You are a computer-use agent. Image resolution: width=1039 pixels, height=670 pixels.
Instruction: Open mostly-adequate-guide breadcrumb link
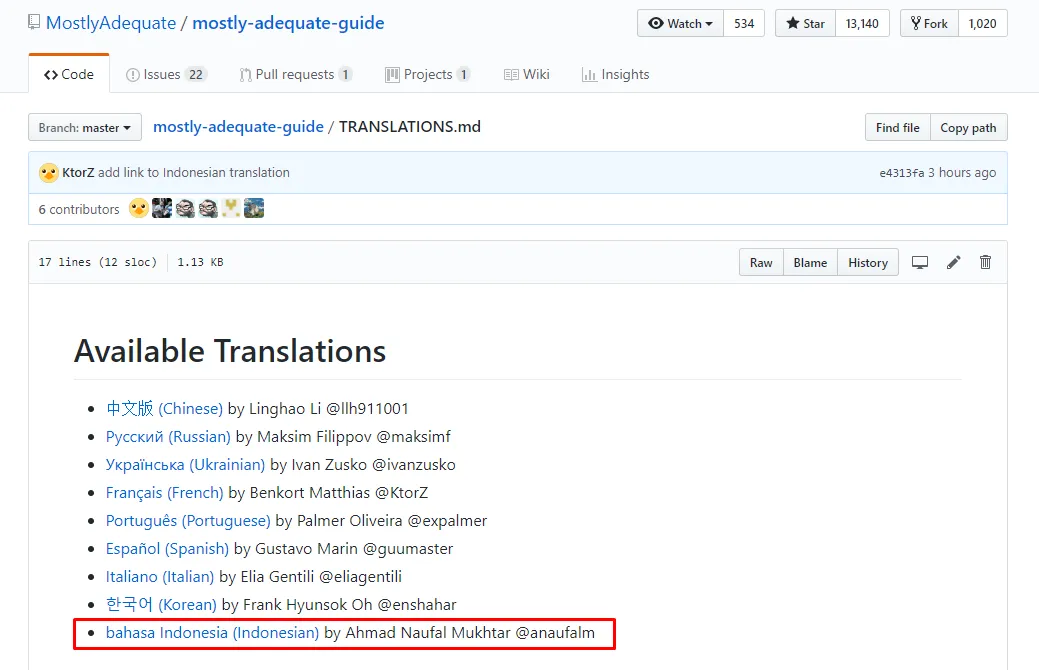click(239, 127)
